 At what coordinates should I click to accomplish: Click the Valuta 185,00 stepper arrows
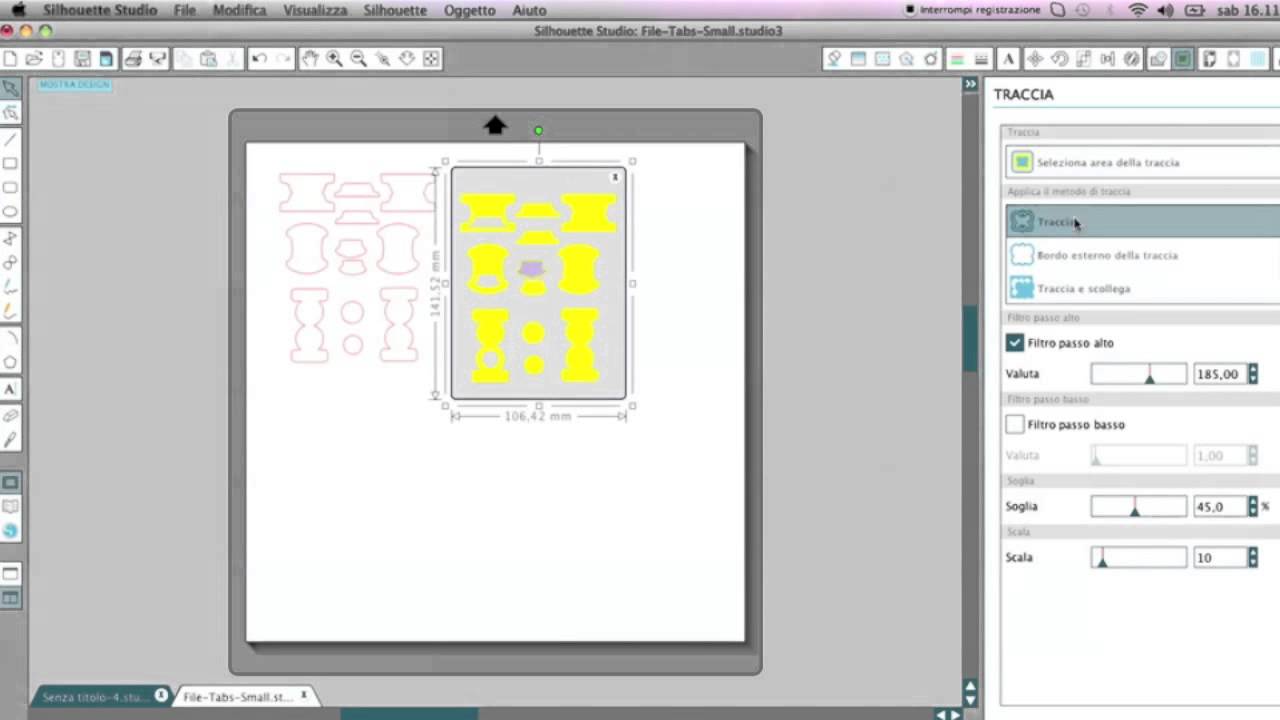1252,374
